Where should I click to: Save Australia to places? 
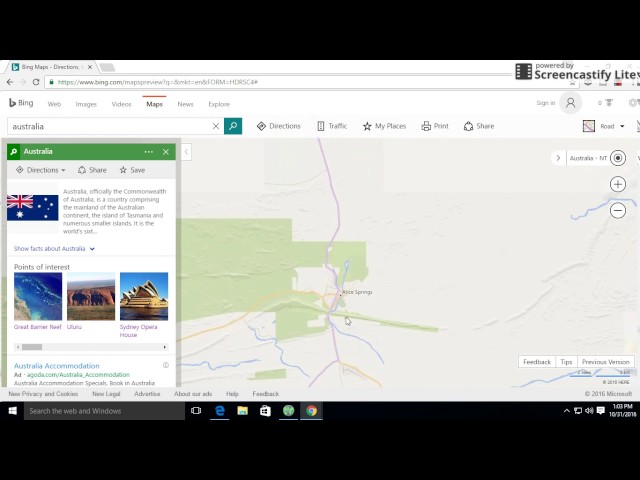(x=132, y=170)
